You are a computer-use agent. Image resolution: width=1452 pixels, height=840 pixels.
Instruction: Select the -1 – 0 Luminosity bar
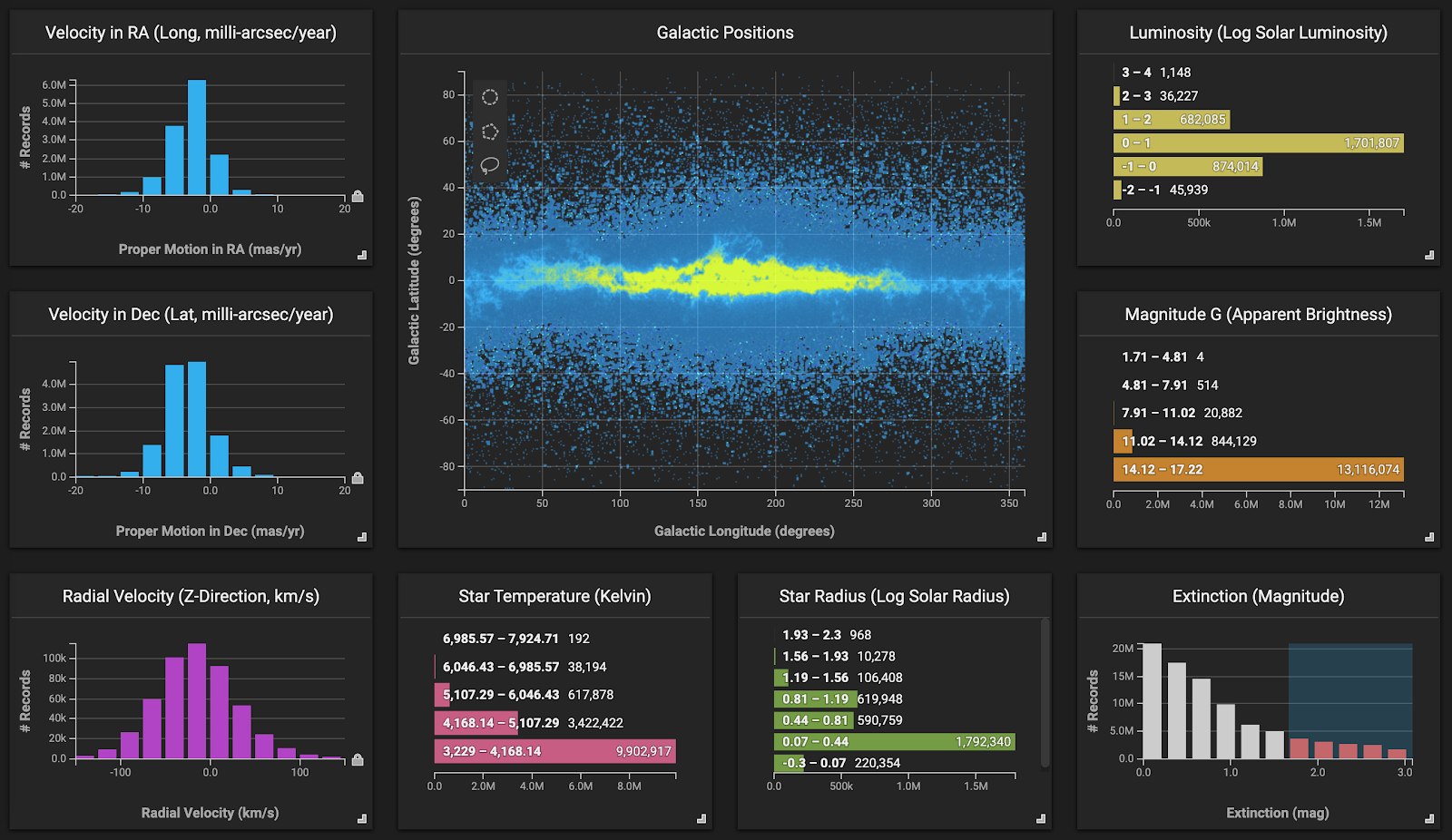coord(1188,167)
